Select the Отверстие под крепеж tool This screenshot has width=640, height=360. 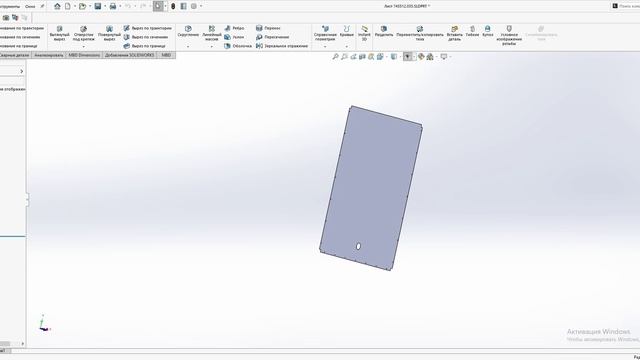tap(84, 33)
